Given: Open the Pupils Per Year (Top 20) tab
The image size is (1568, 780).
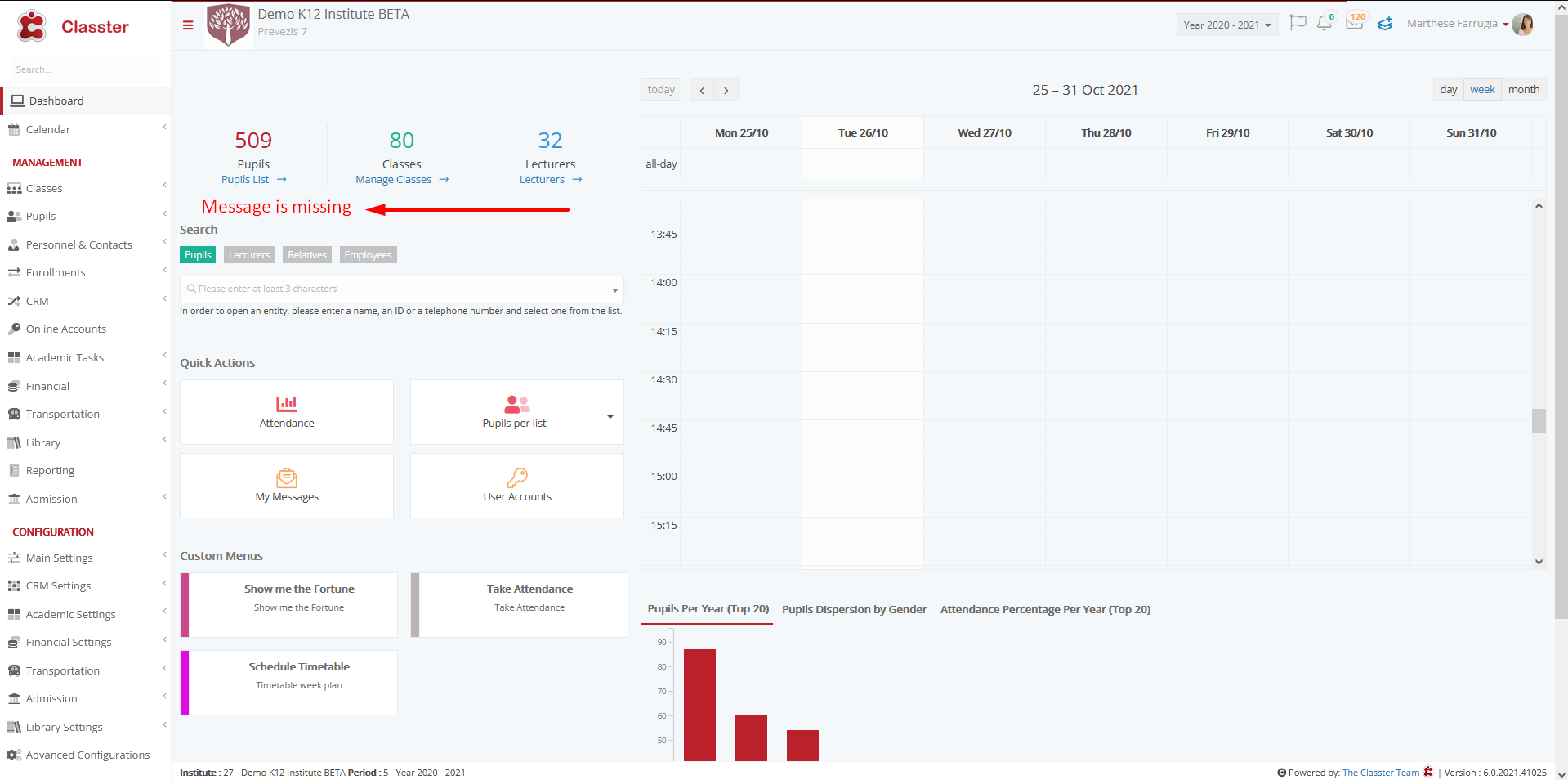Looking at the screenshot, I should pyautogui.click(x=708, y=609).
